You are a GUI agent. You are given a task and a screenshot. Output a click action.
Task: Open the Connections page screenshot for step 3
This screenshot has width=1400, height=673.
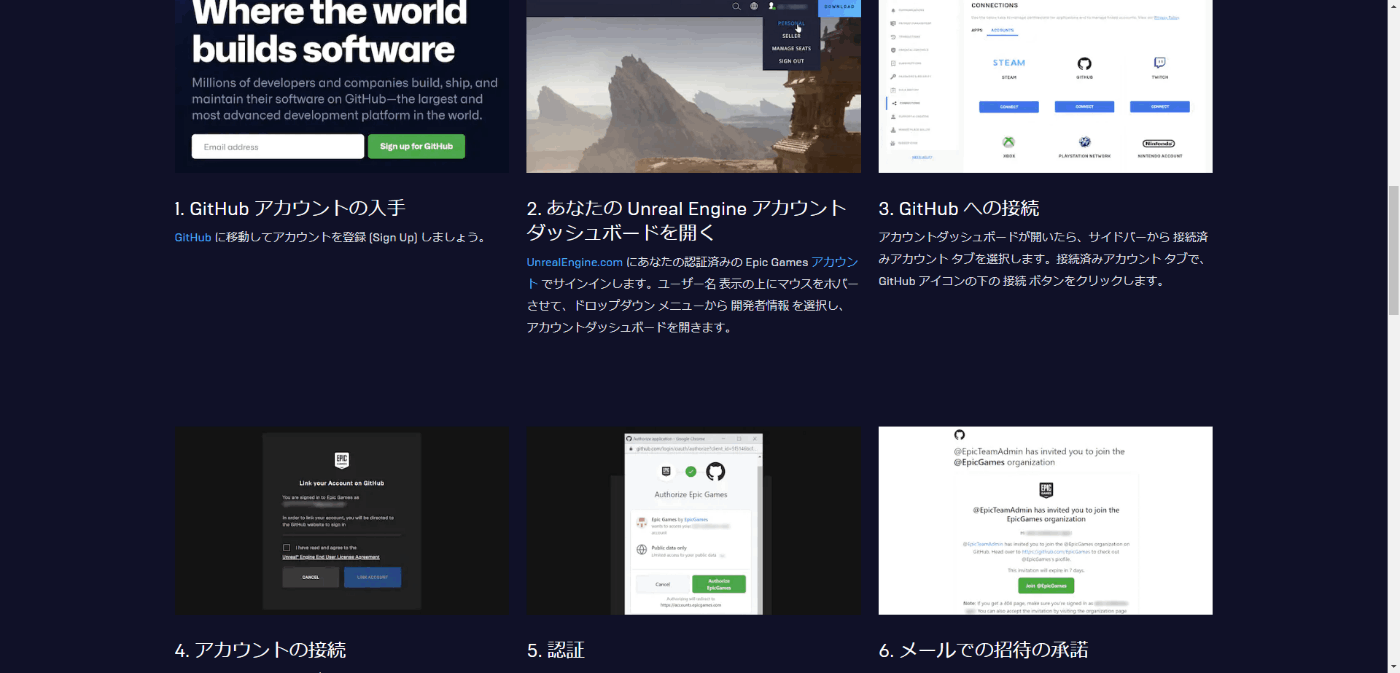1046,86
